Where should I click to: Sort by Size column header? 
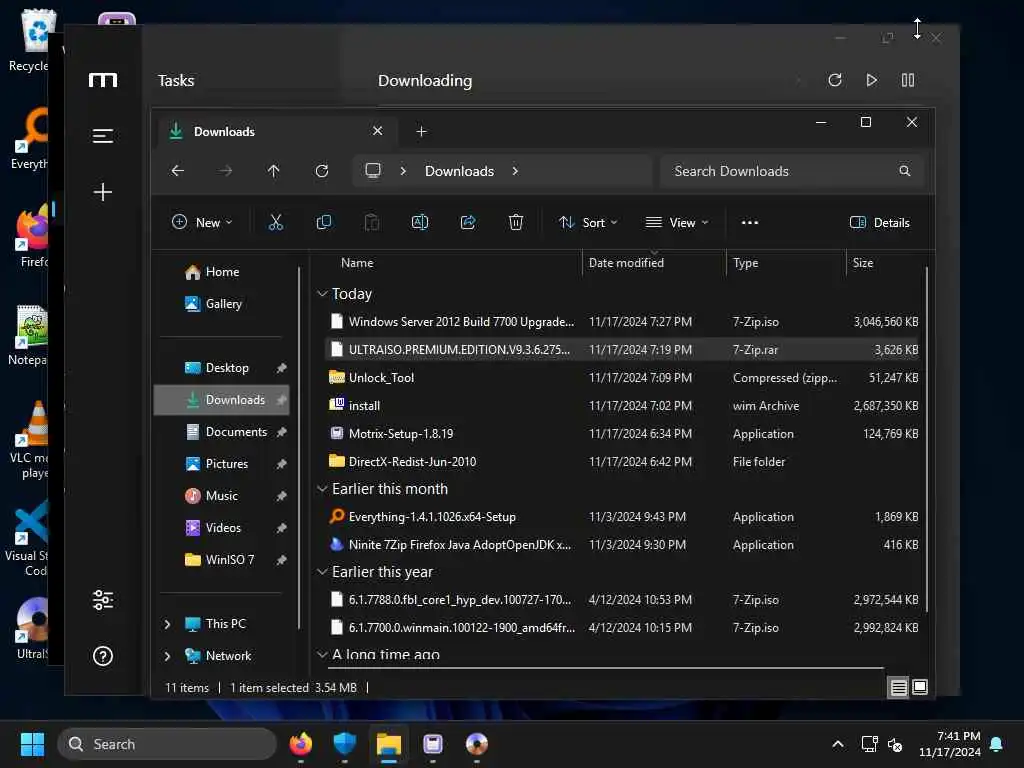tap(863, 263)
